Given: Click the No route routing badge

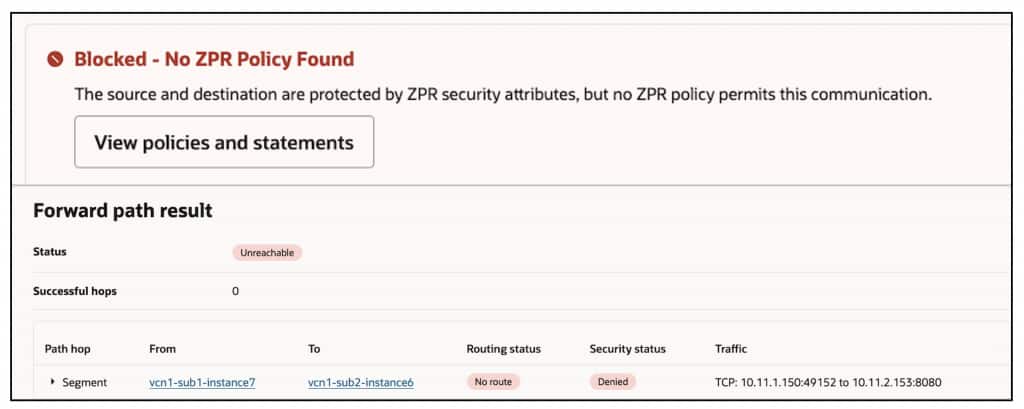Looking at the screenshot, I should [x=493, y=382].
